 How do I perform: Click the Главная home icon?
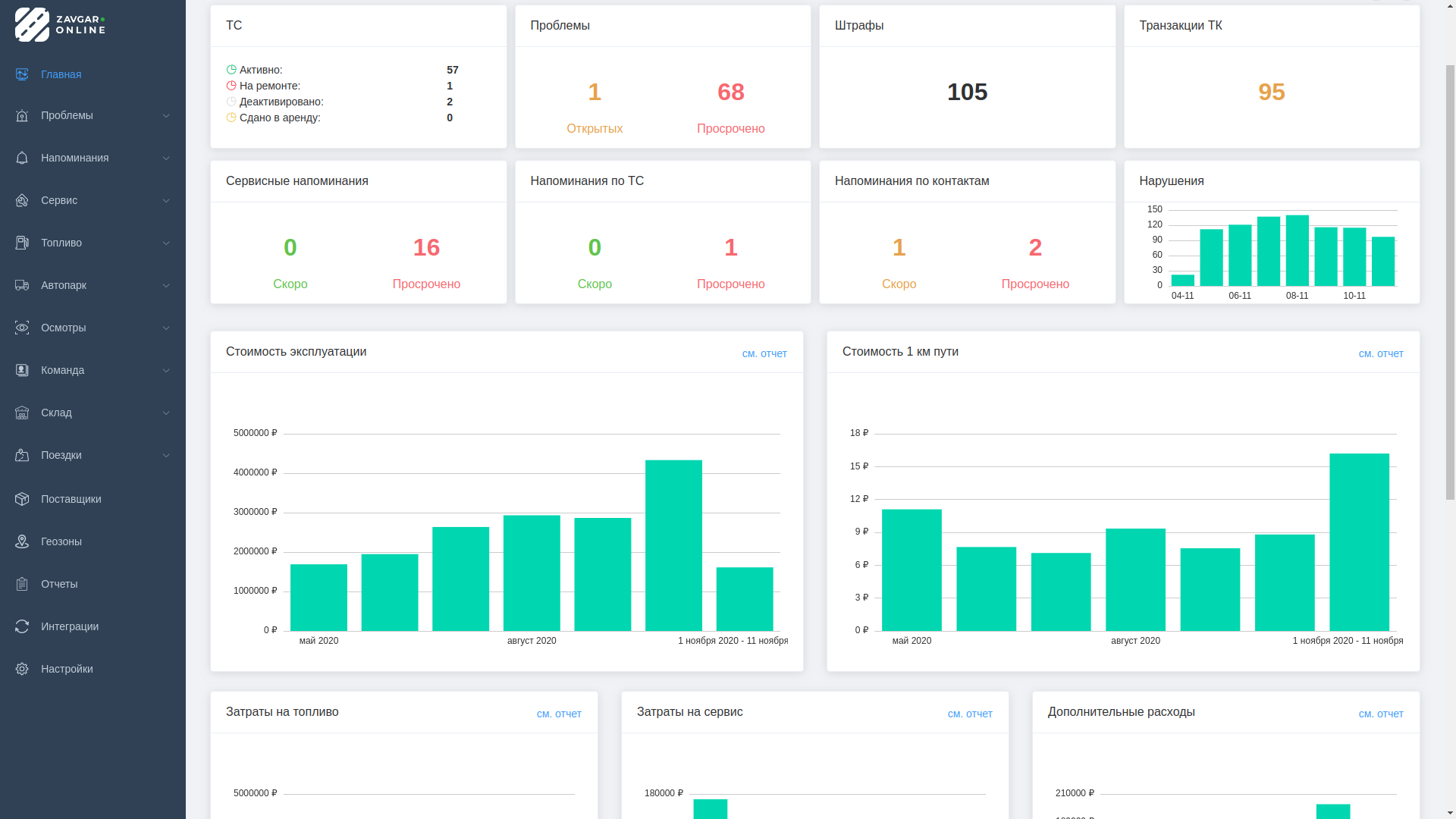[22, 74]
